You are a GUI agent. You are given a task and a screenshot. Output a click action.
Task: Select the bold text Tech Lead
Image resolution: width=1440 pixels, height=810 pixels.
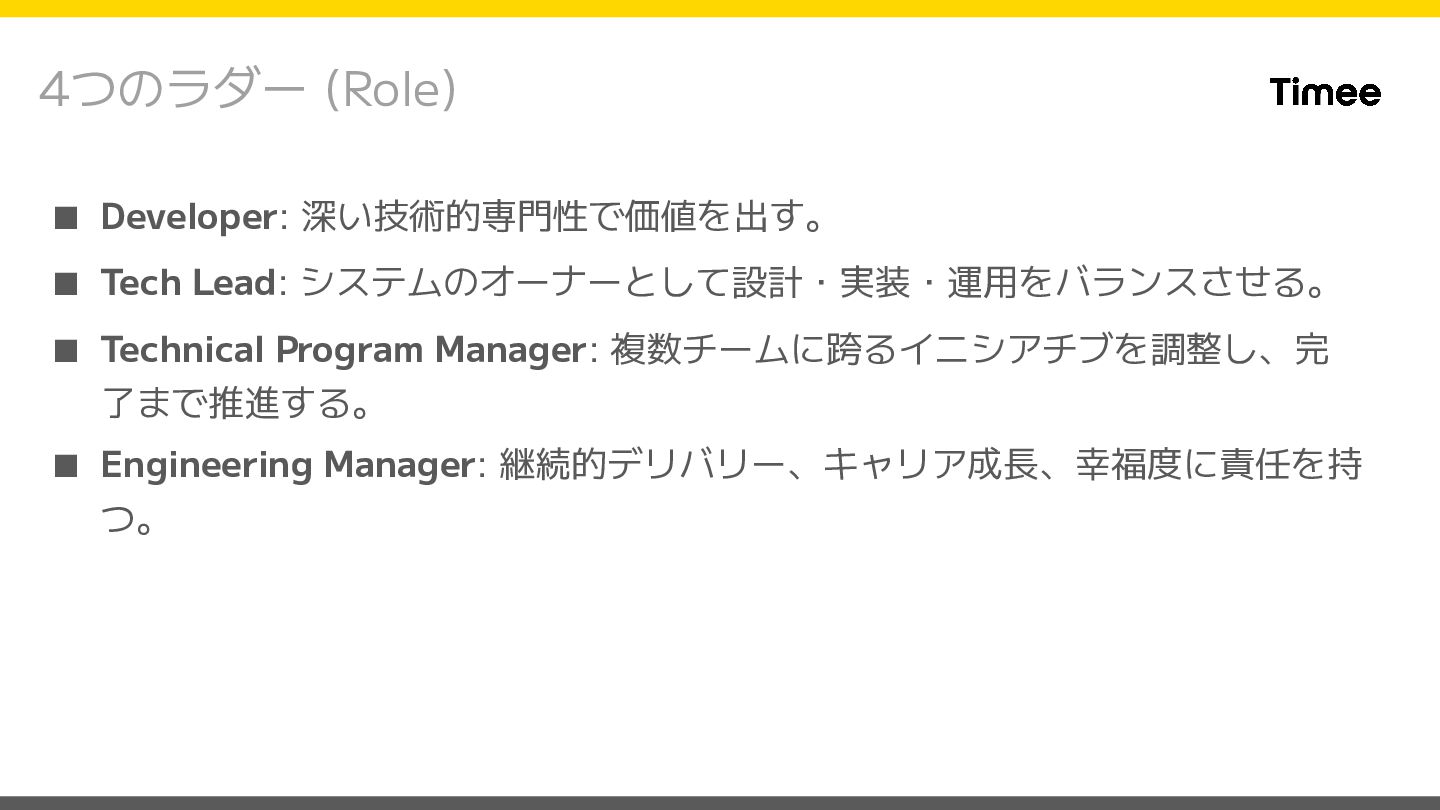point(187,283)
